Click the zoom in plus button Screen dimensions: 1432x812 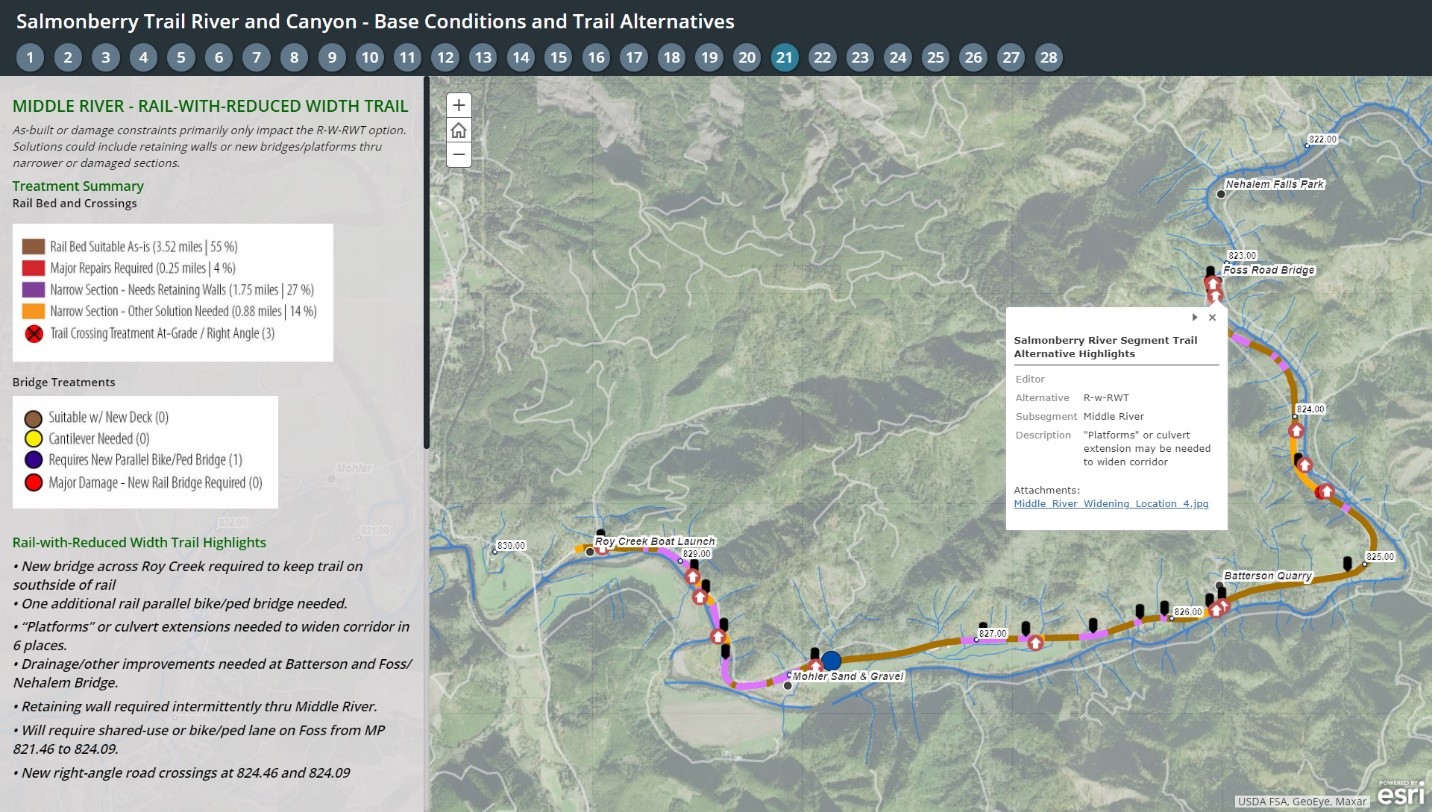[x=458, y=105]
